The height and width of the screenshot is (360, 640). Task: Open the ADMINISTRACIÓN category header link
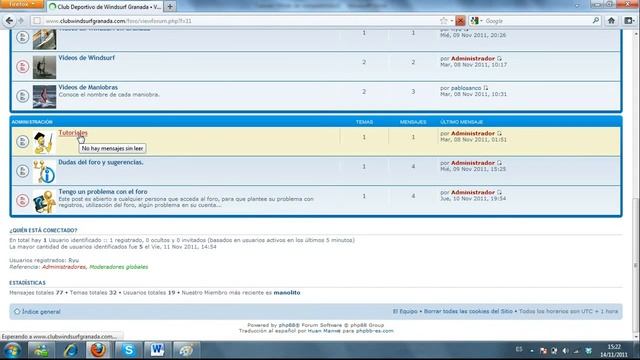[x=32, y=122]
